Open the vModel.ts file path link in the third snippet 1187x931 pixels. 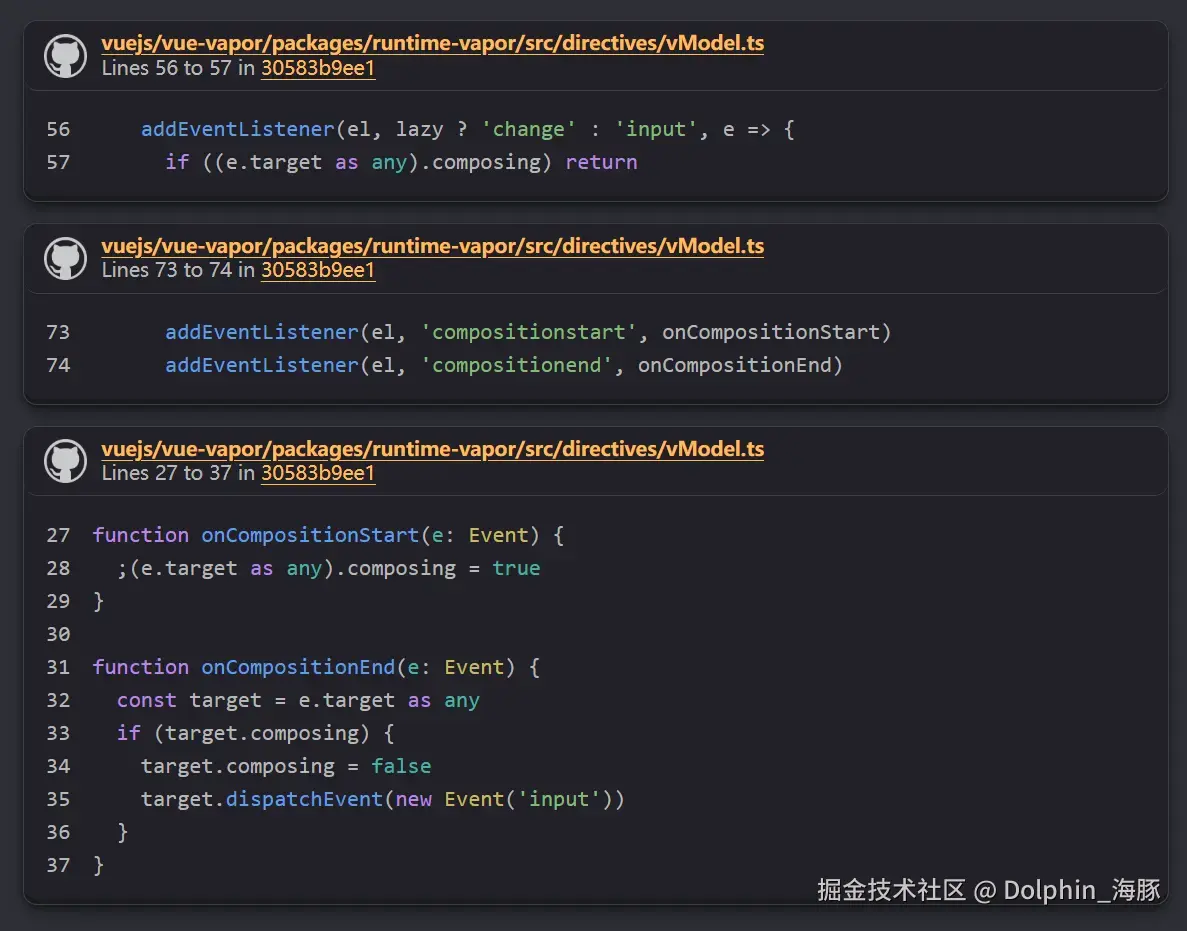coord(432,448)
